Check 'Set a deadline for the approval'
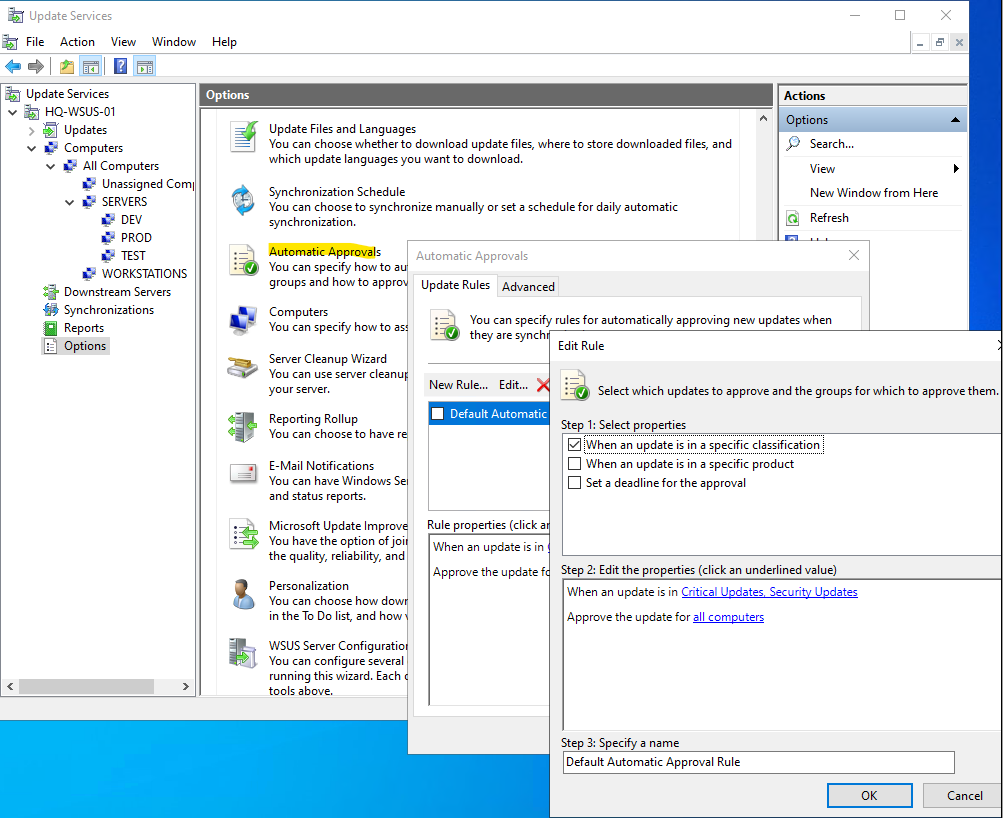Viewport: 1003px width, 818px height. tap(574, 483)
